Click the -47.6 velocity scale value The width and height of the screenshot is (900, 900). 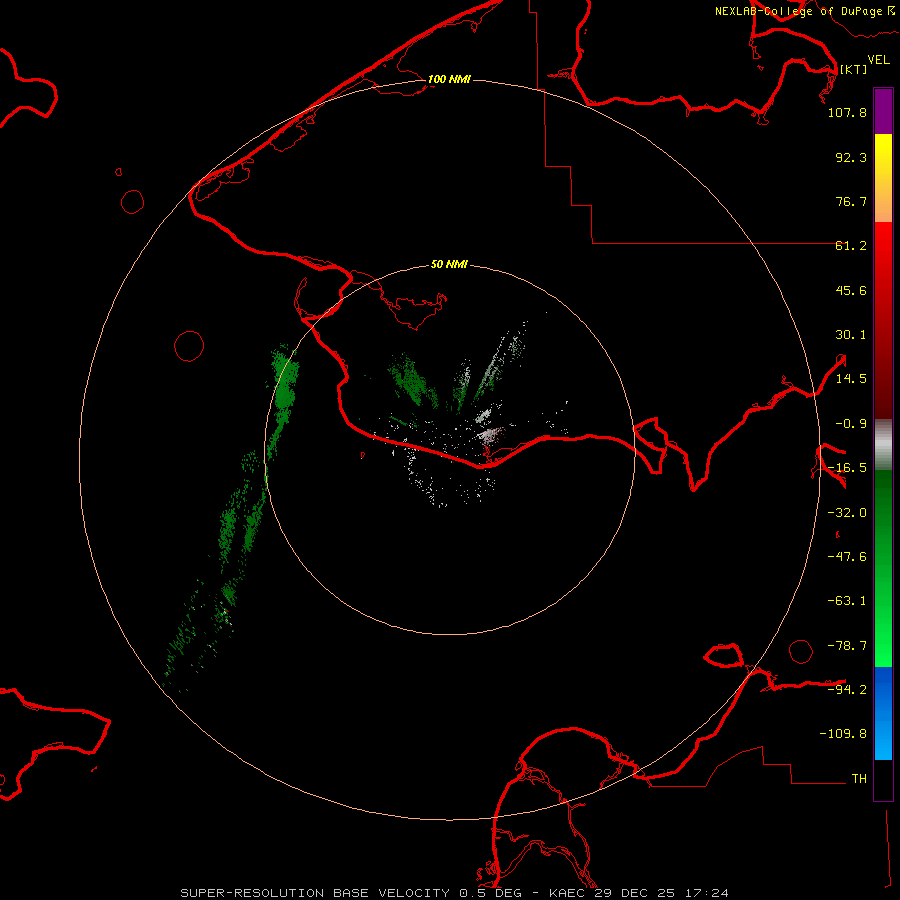(x=847, y=557)
